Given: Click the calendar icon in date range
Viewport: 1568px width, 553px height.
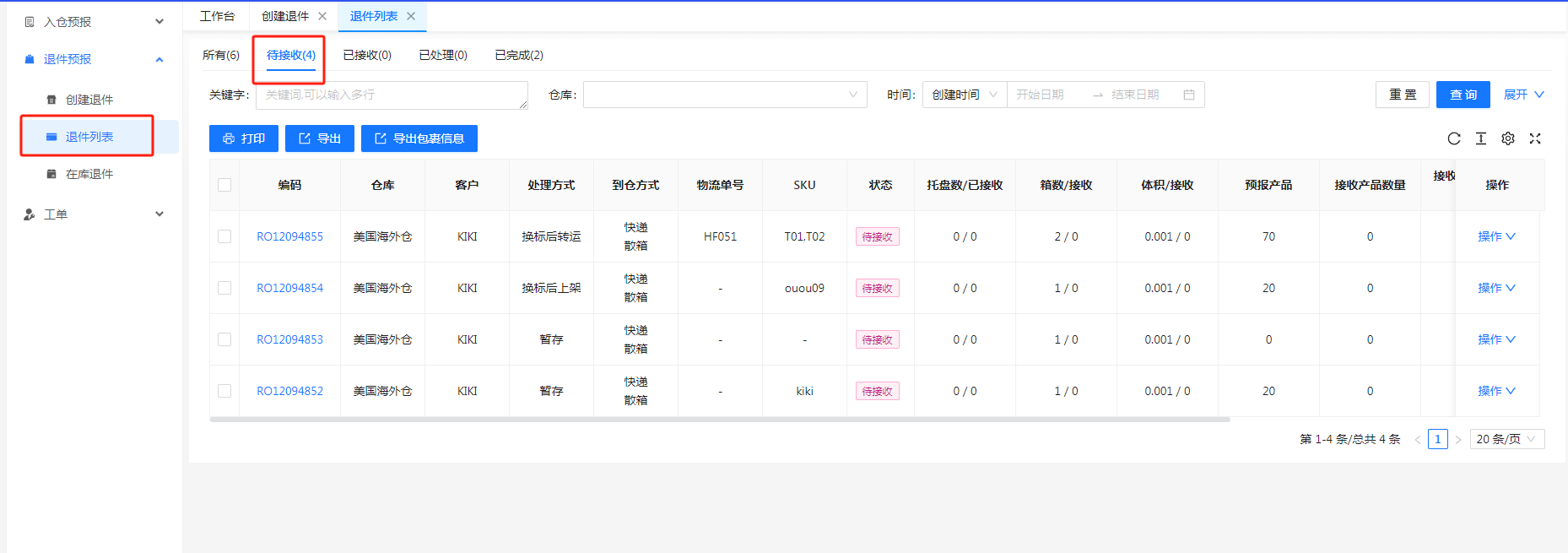Looking at the screenshot, I should coord(1188,95).
